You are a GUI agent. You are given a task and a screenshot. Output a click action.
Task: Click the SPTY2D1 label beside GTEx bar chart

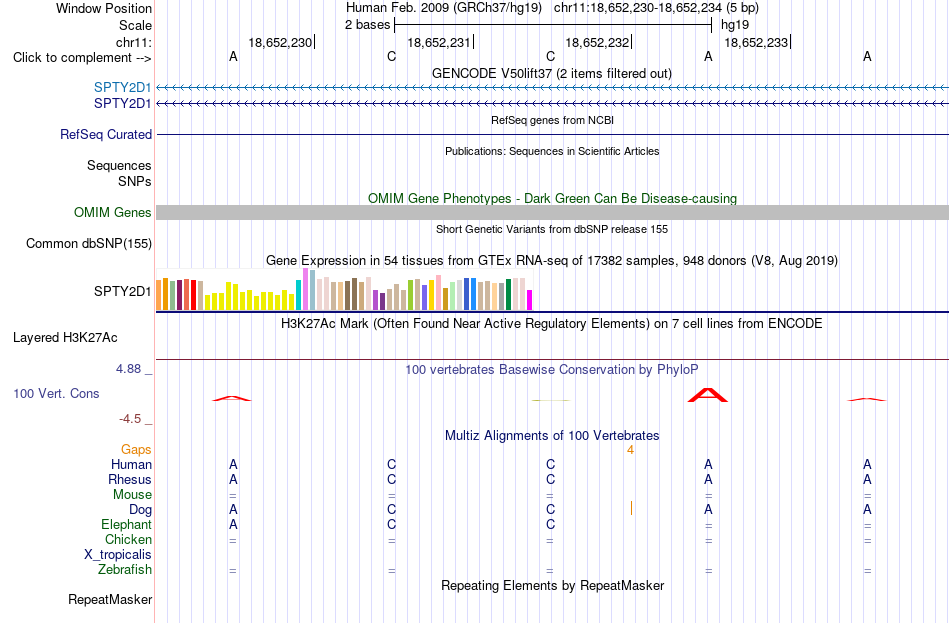tap(122, 292)
